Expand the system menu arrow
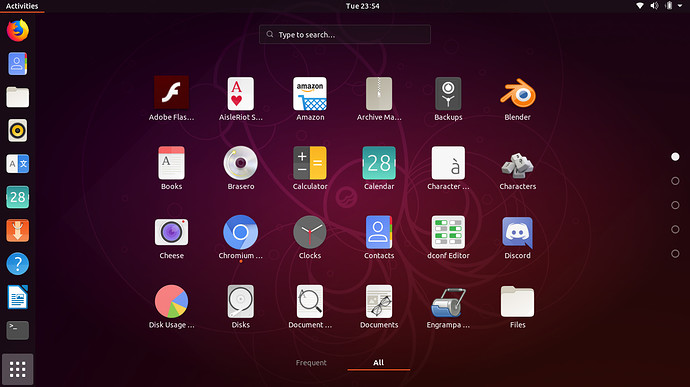 [x=680, y=6]
